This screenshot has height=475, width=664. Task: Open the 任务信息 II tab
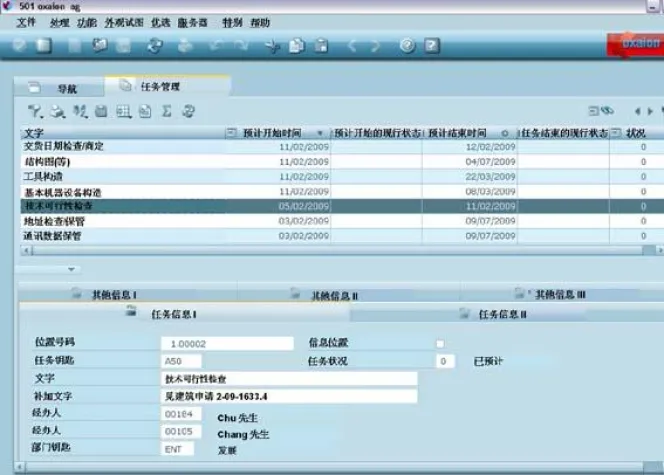[502, 314]
